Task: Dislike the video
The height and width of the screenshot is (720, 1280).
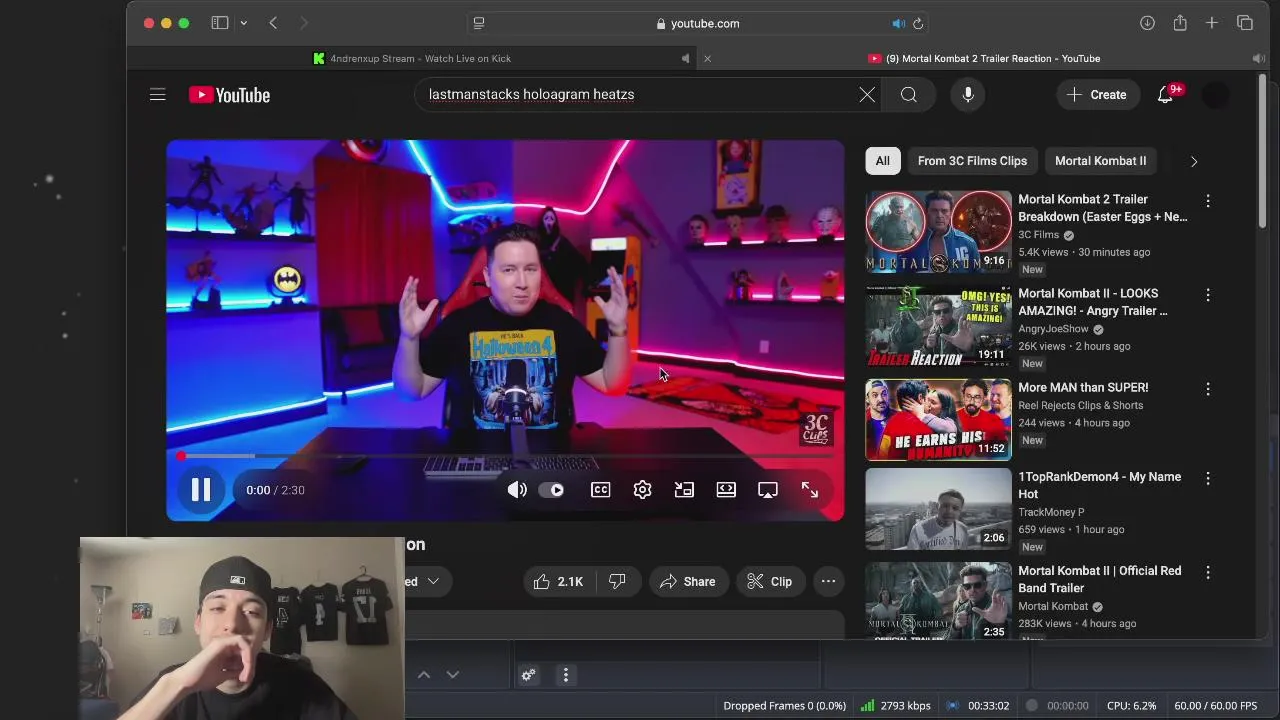Action: click(617, 581)
